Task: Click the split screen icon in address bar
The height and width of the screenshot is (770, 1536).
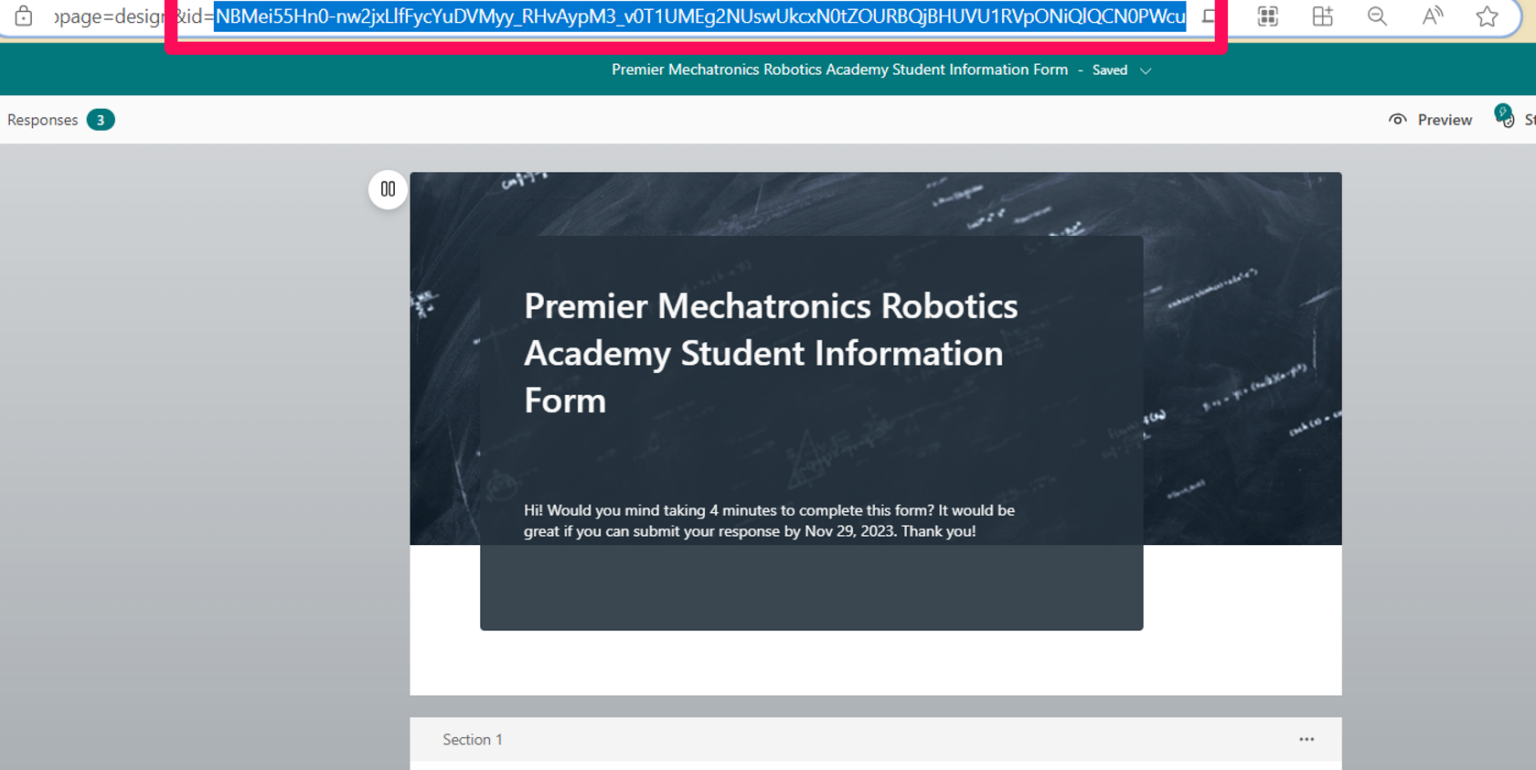Action: coord(1322,17)
